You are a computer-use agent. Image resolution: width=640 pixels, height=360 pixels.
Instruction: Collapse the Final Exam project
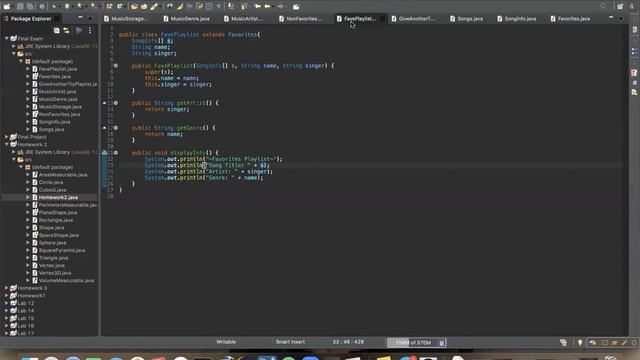(x=7, y=38)
